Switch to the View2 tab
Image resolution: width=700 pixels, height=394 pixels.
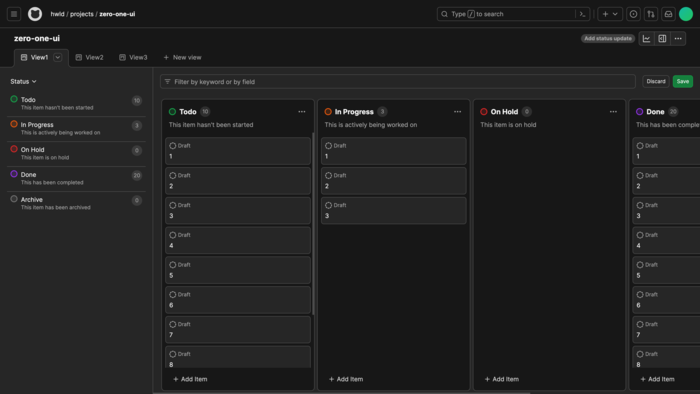89,57
